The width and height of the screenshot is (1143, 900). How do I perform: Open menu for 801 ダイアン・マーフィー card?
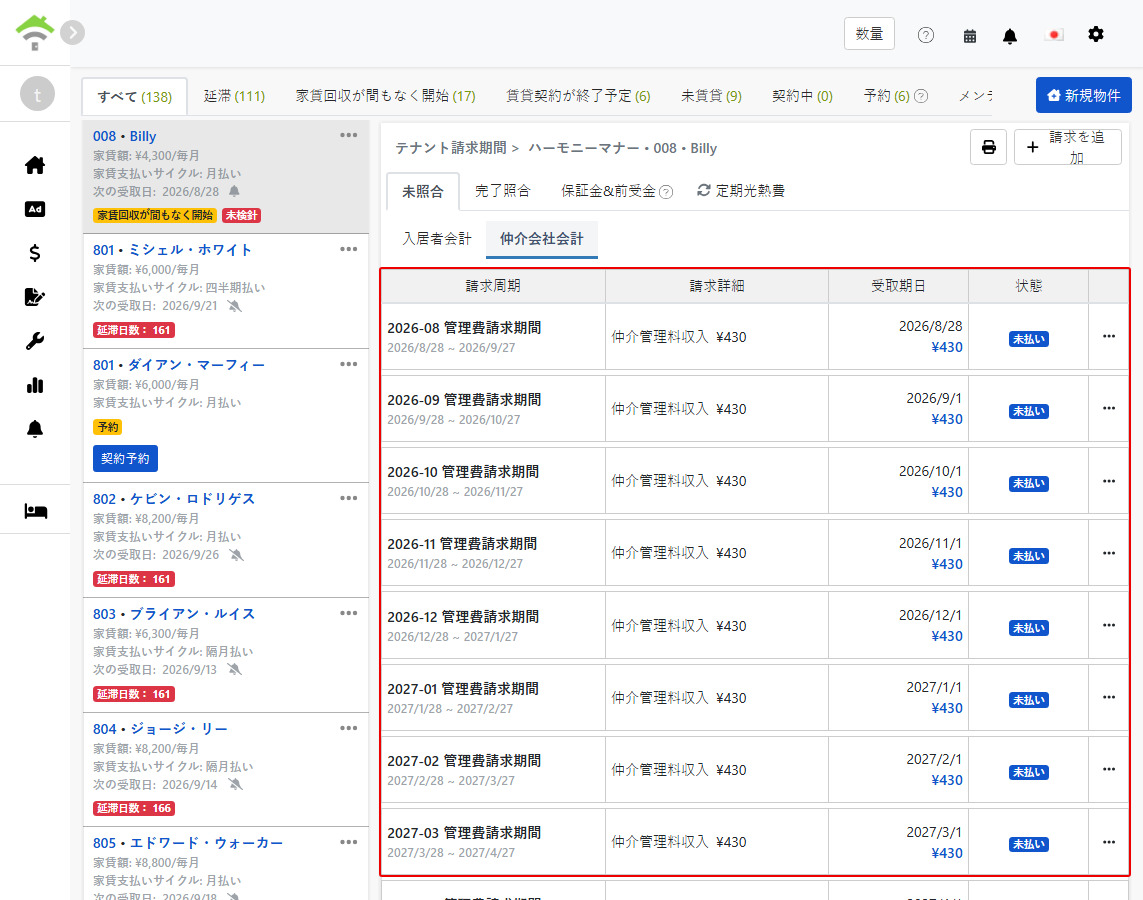348,364
